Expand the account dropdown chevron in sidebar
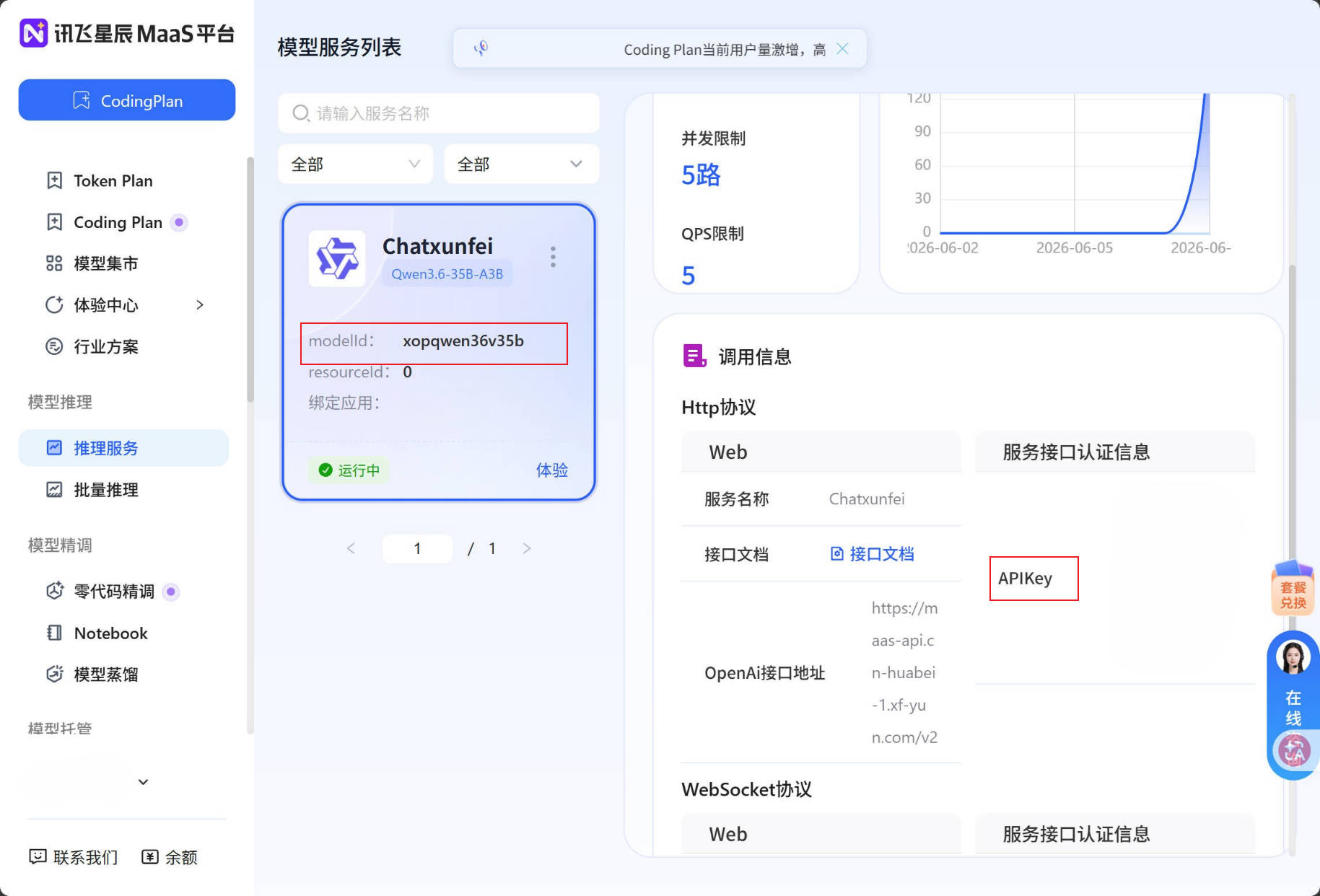1320x896 pixels. (x=143, y=782)
